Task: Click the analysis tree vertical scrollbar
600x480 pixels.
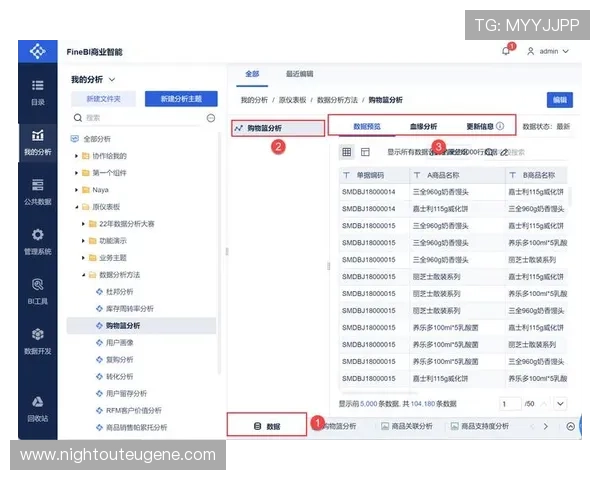Action: coord(220,253)
